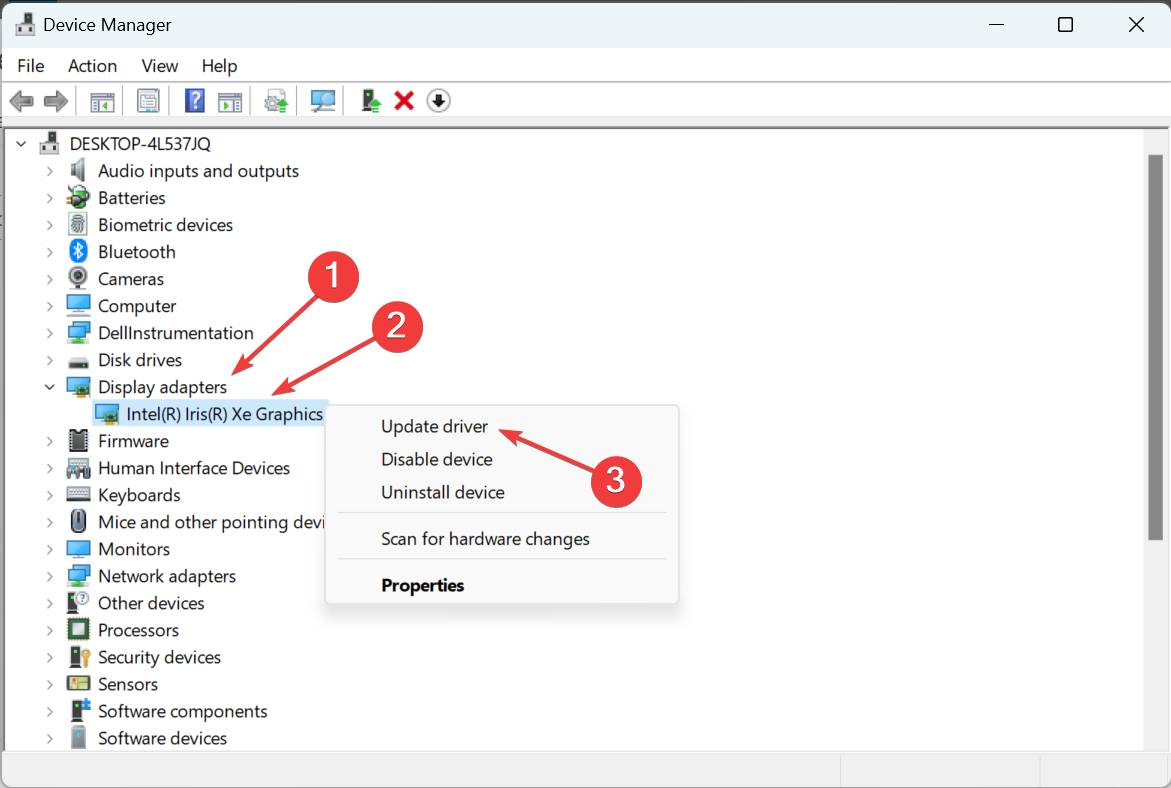Viewport: 1171px width, 788px height.
Task: Click the red X Uninstall device icon
Action: point(404,101)
